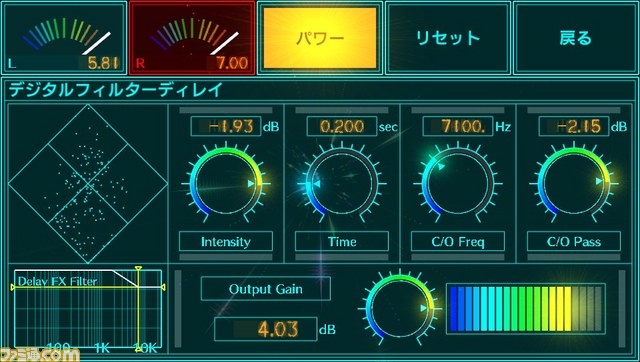Click the Output Gain label
640x362 pixels.
[x=266, y=289]
